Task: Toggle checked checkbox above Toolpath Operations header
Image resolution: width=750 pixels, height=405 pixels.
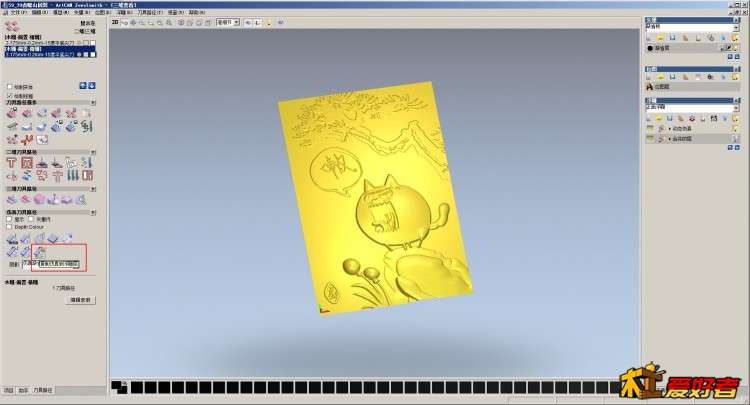Action: (x=10, y=96)
